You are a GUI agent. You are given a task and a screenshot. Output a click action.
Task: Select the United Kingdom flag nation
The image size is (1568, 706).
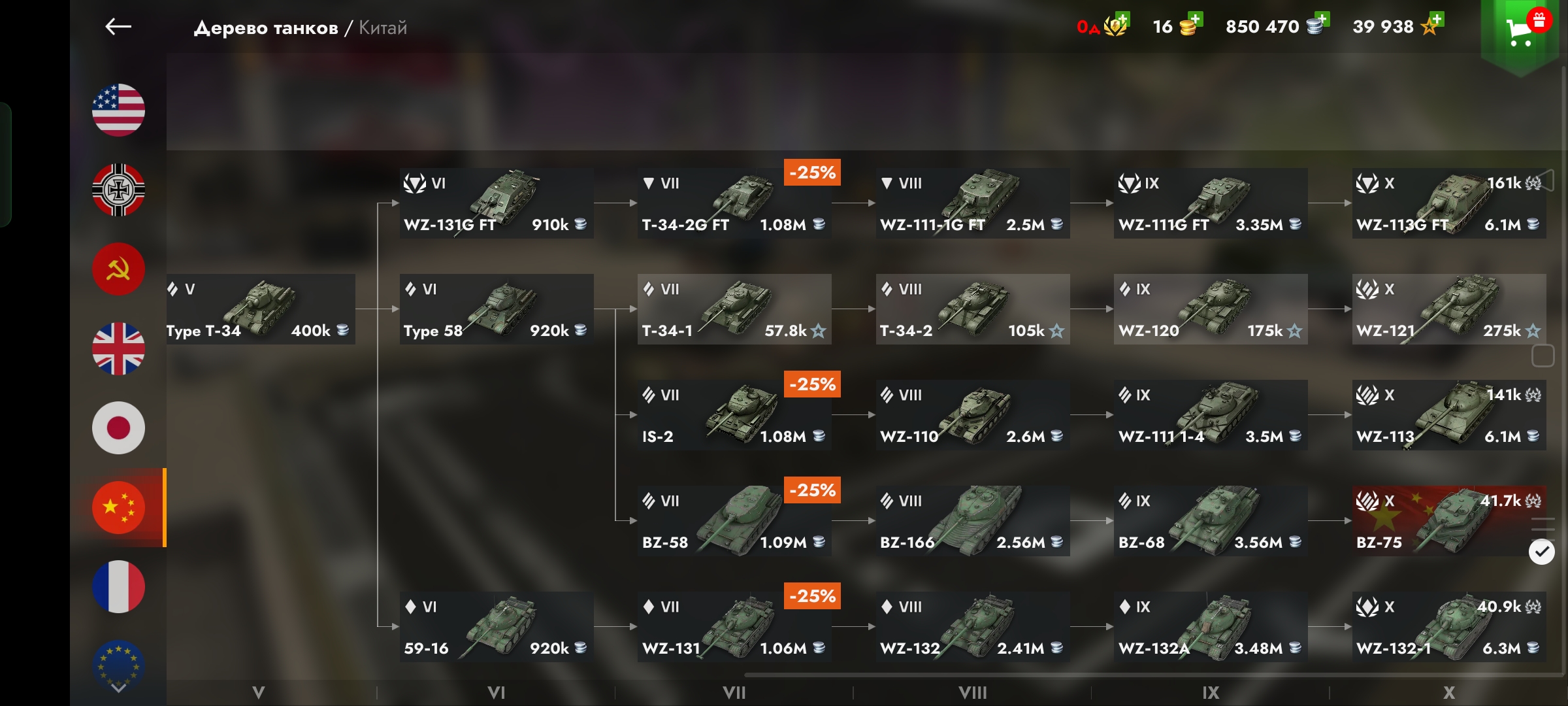click(118, 348)
